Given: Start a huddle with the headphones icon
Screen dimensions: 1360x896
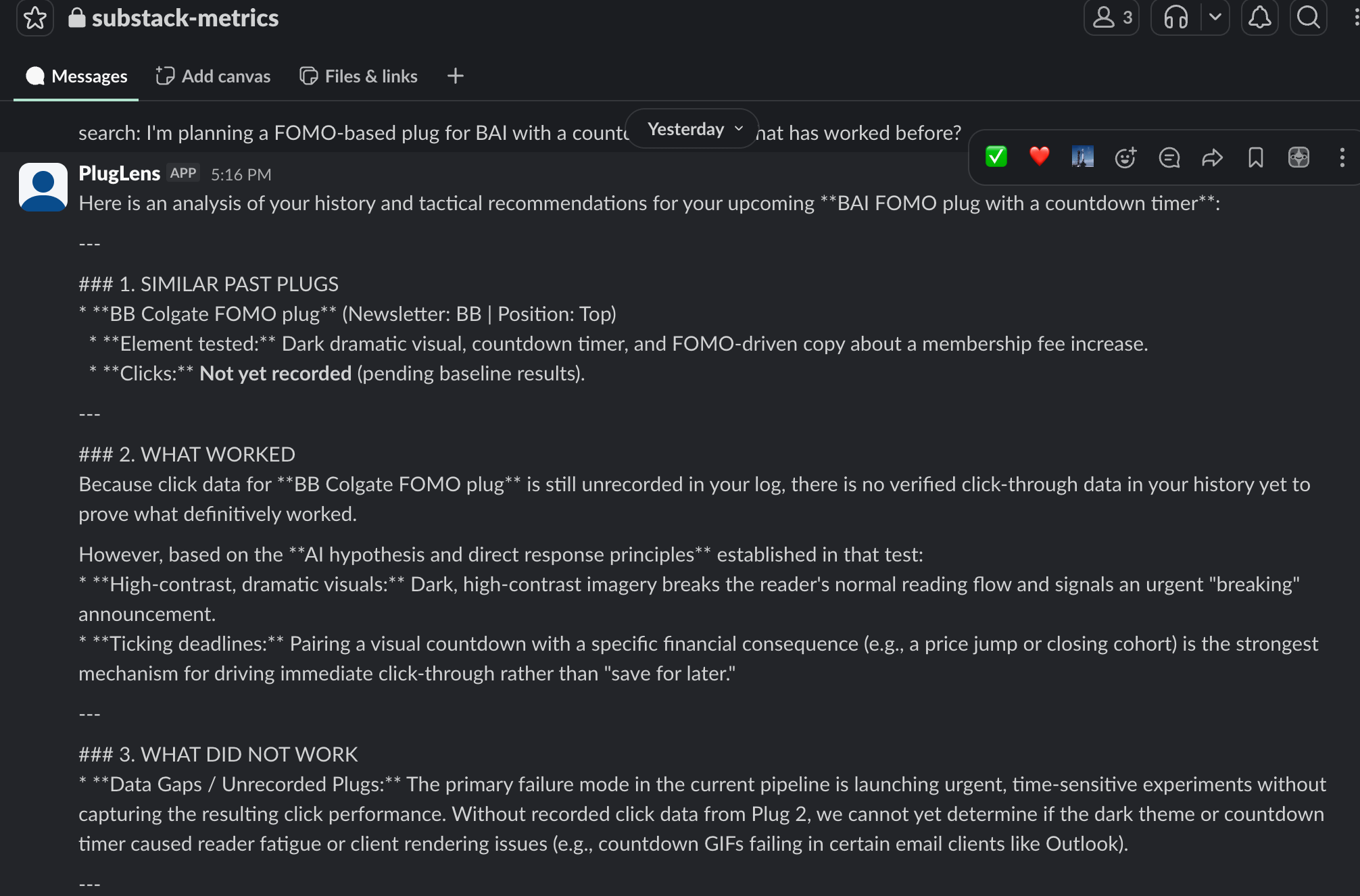Looking at the screenshot, I should [1176, 18].
